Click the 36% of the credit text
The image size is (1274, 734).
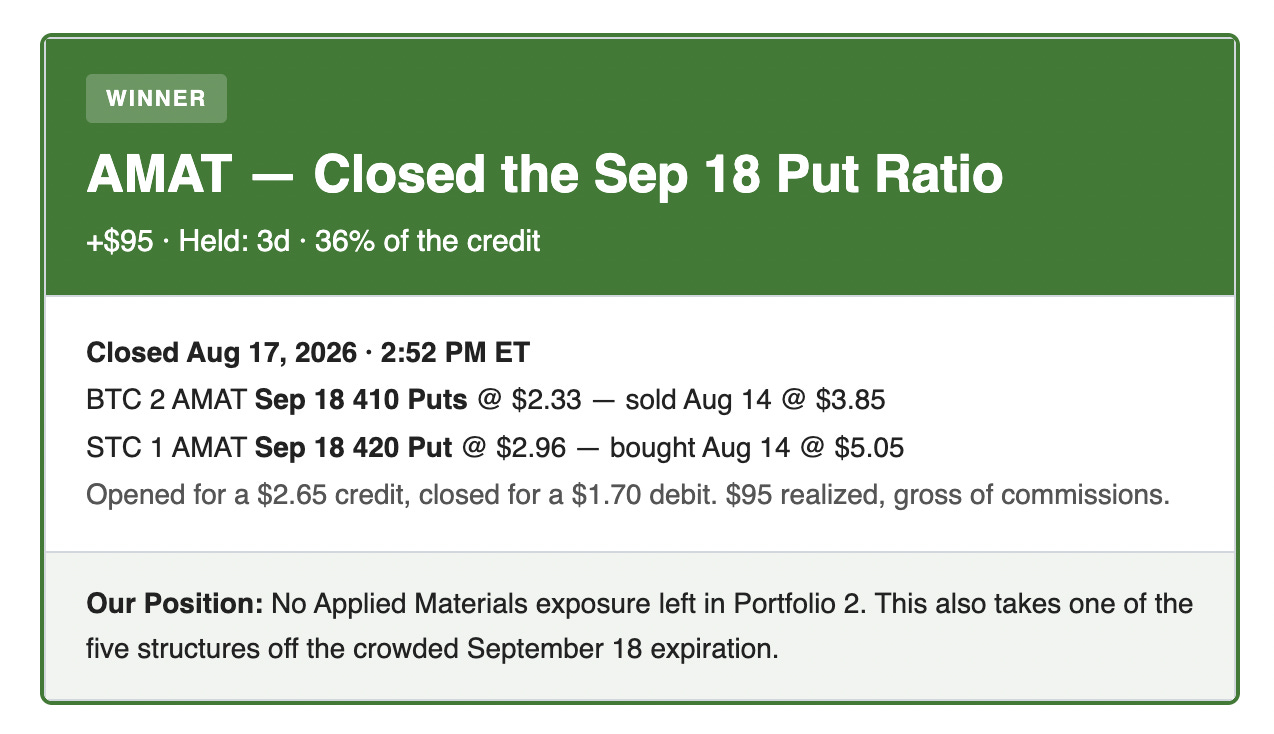point(428,241)
